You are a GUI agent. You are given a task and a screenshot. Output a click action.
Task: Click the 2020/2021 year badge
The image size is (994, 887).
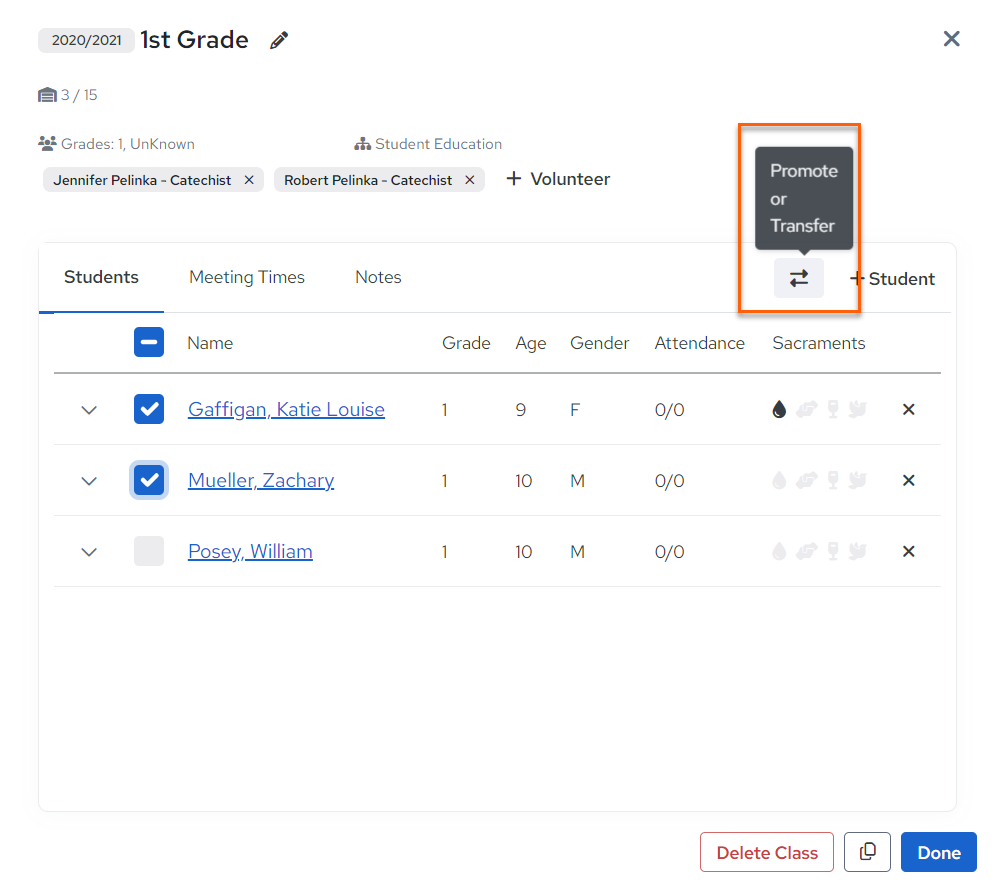(86, 41)
